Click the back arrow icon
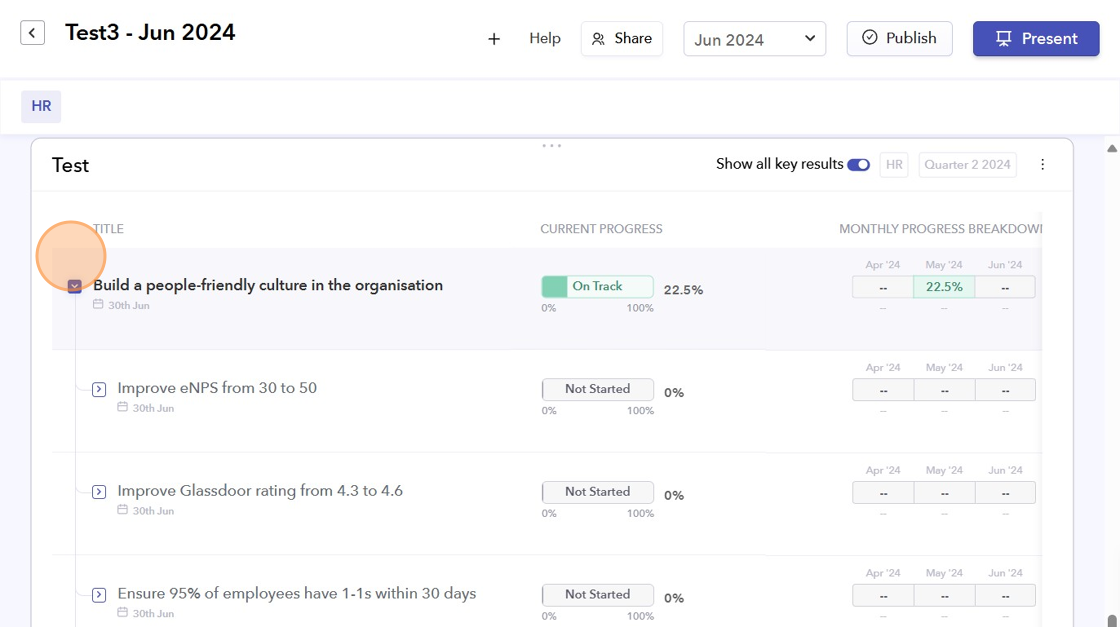The width and height of the screenshot is (1120, 627). pos(33,33)
